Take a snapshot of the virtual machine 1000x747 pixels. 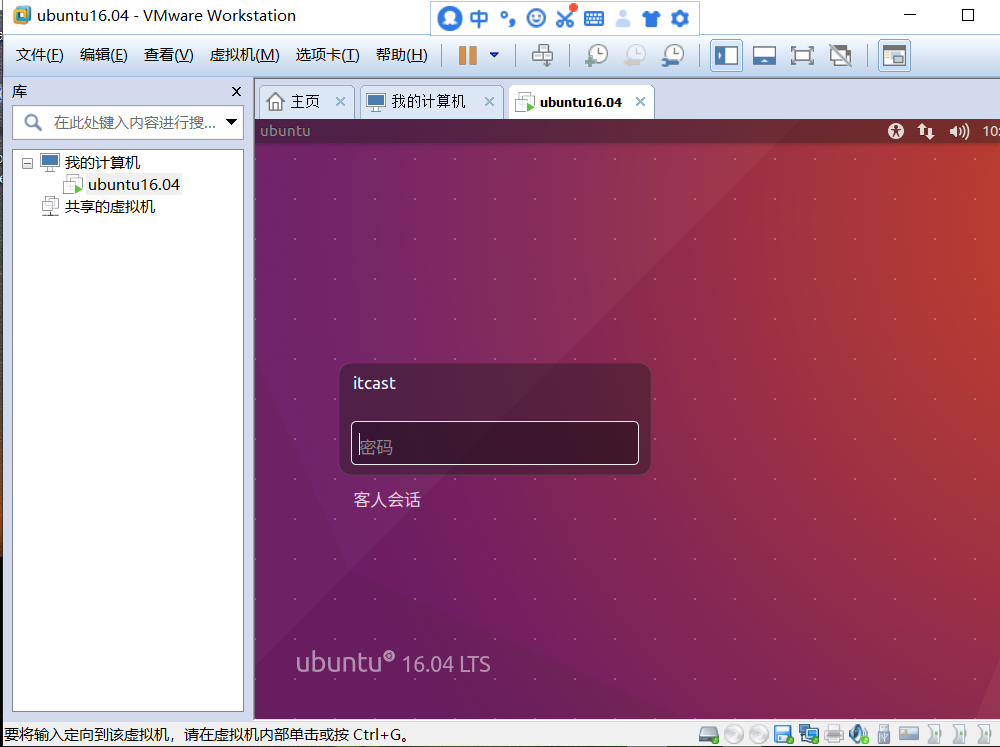coord(597,56)
